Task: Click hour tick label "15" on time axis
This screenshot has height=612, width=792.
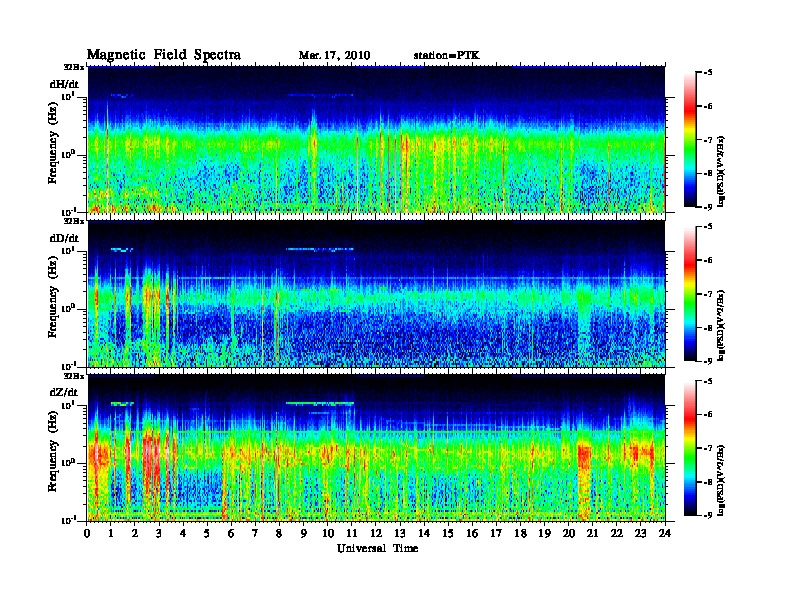Action: pos(448,533)
